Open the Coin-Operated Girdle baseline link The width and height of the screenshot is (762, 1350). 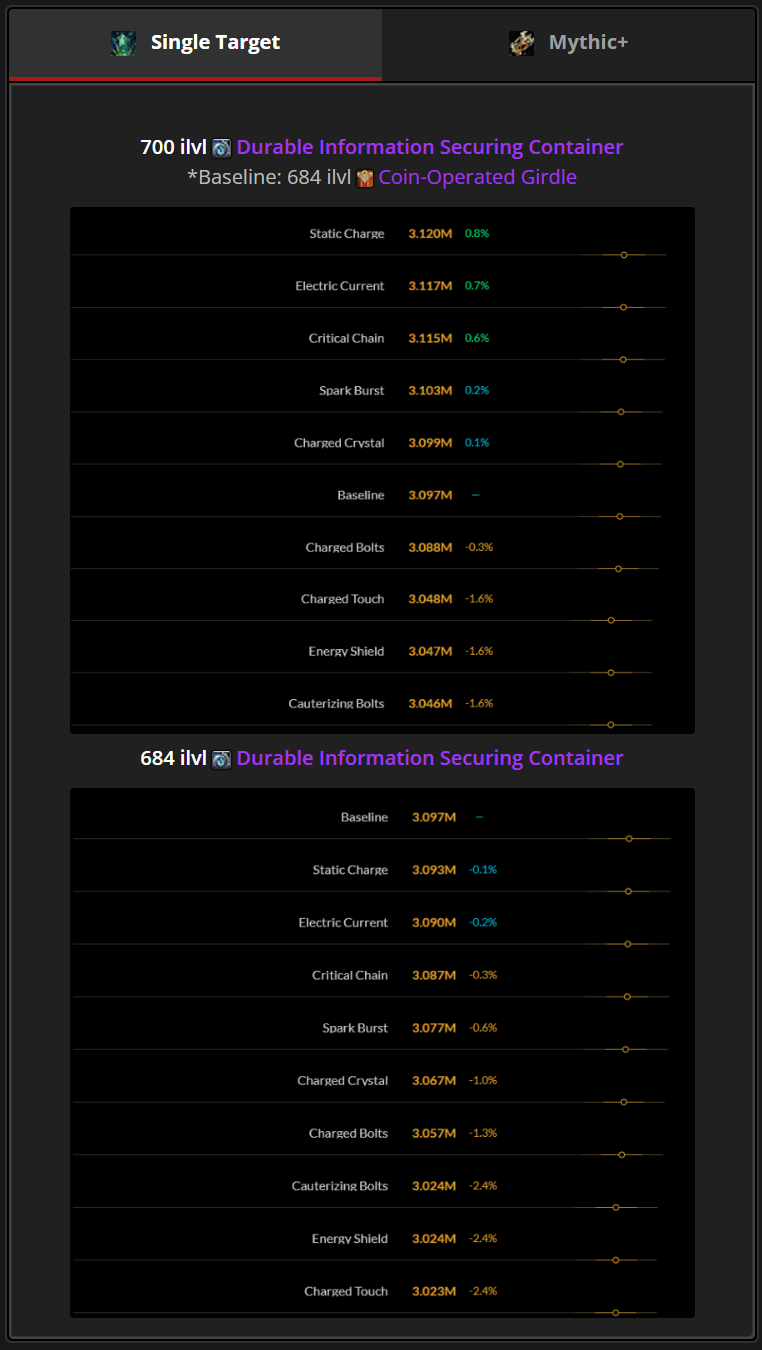478,177
